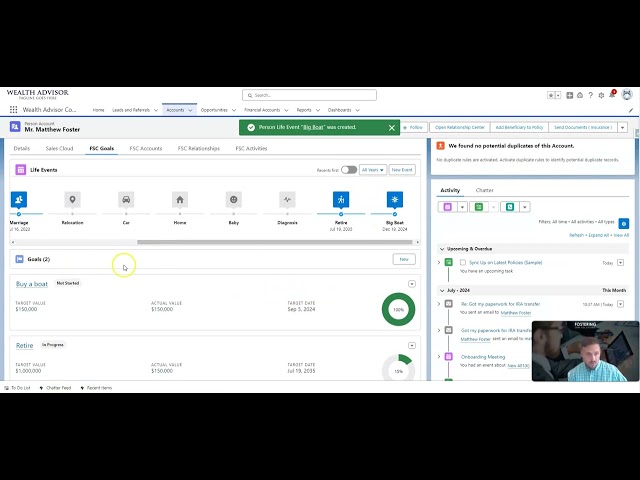This screenshot has height=480, width=640.
Task: Switch to the Chatter tab
Action: (x=484, y=190)
